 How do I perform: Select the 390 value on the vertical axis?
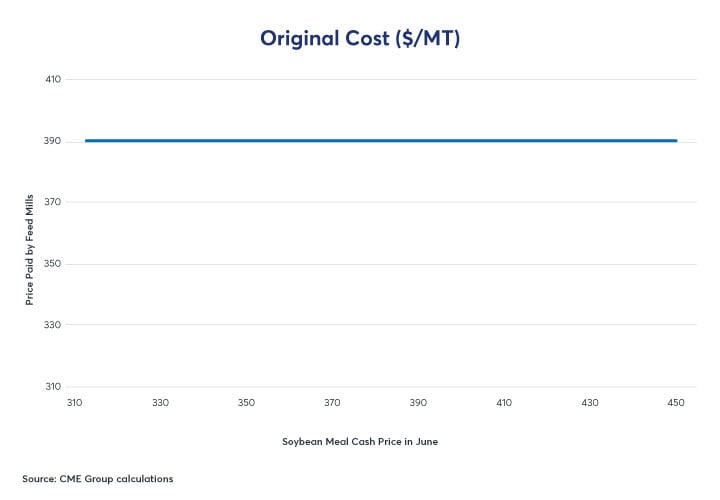pos(52,141)
